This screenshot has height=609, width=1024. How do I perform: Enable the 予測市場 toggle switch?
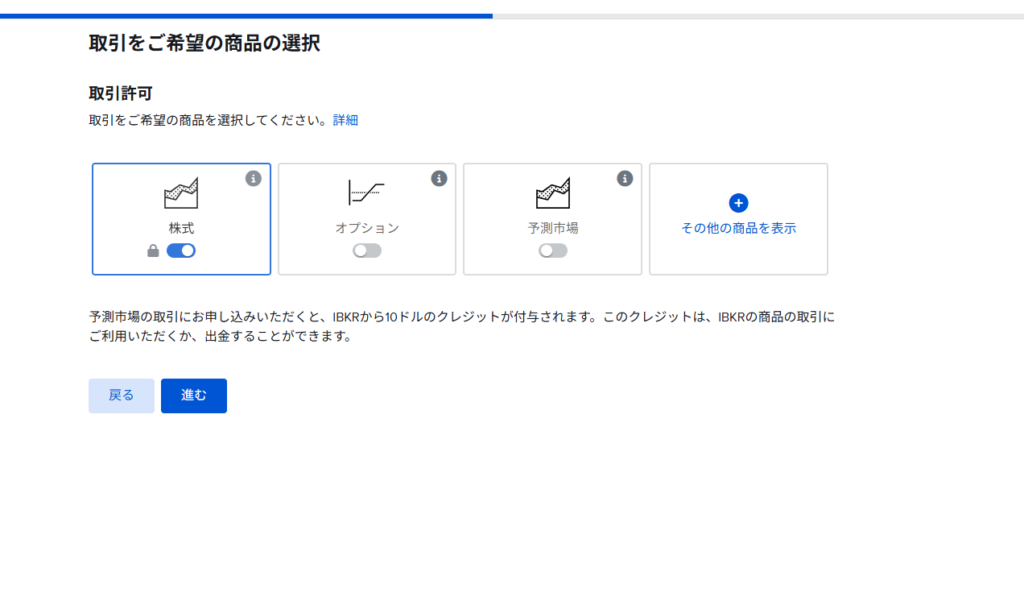(552, 251)
